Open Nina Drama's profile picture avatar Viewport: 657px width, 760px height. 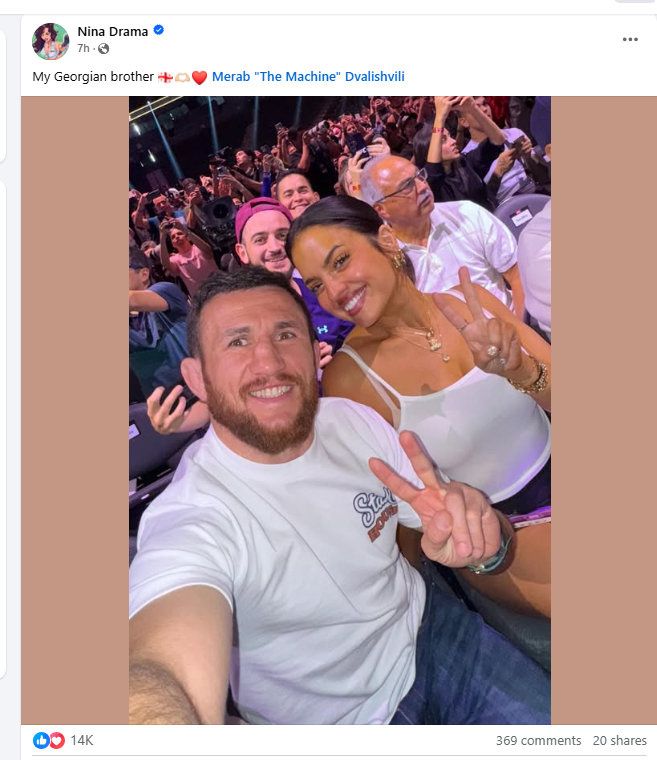click(50, 41)
